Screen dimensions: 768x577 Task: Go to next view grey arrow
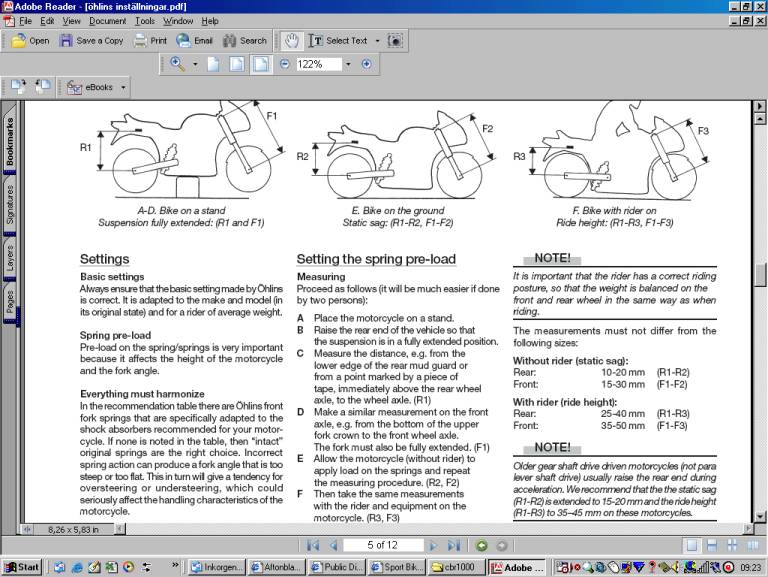pos(502,545)
